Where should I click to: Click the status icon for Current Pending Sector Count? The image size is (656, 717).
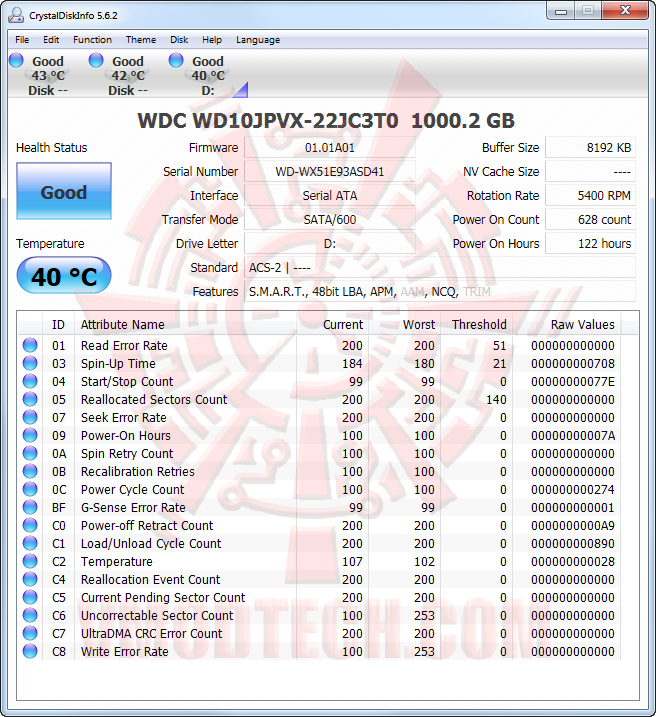(30, 597)
